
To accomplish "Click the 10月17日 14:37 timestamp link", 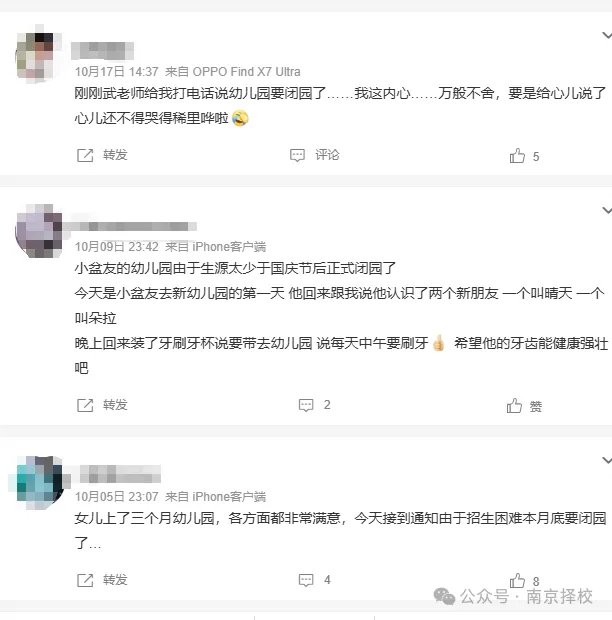I will point(117,72).
